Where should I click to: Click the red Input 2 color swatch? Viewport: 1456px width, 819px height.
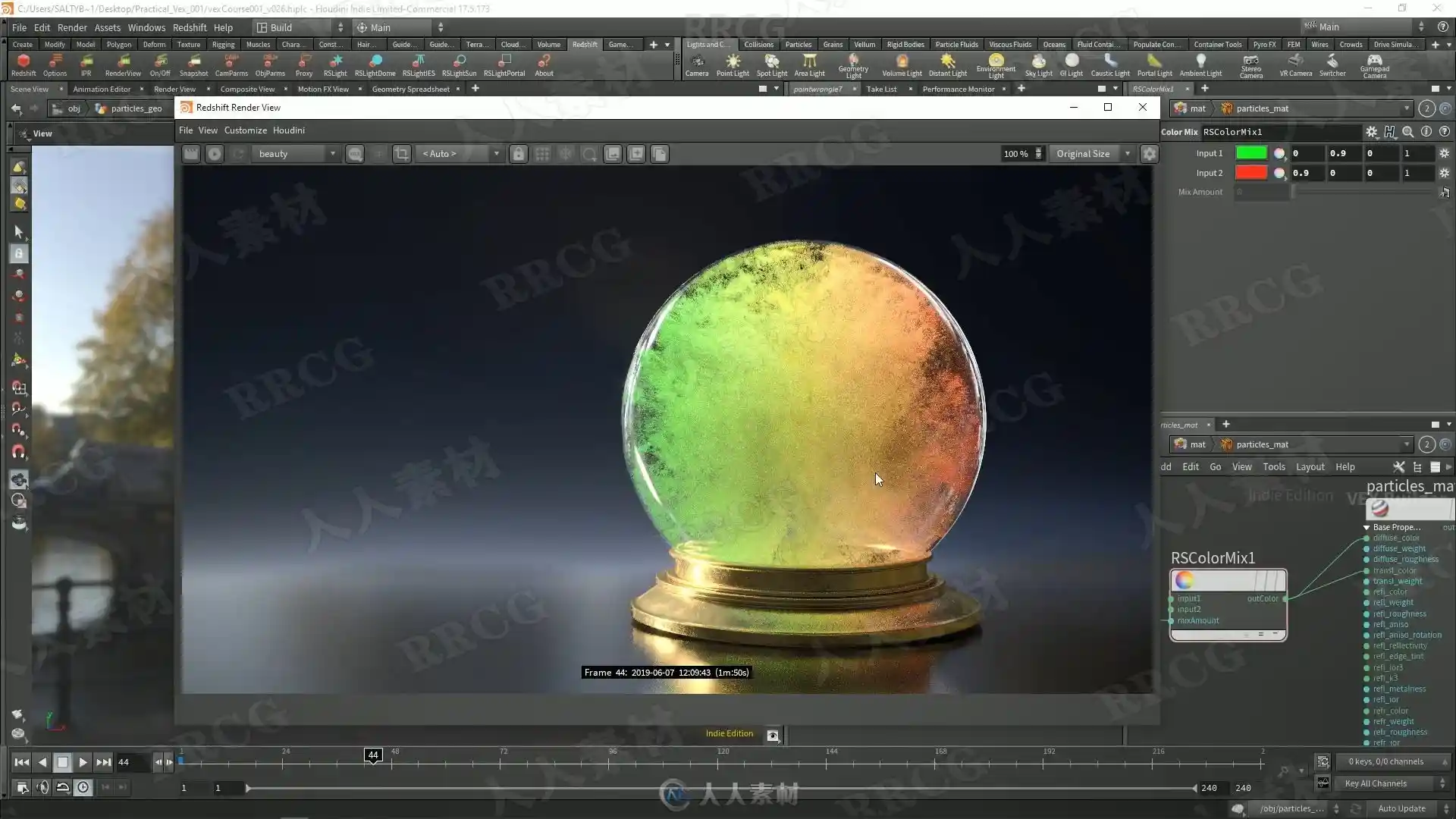tap(1251, 173)
